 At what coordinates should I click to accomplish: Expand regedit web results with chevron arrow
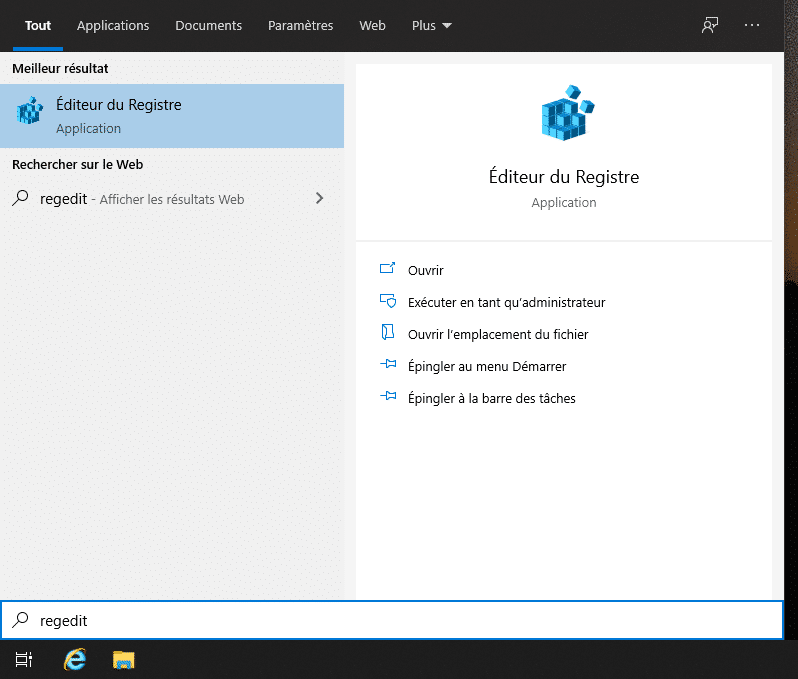point(320,198)
